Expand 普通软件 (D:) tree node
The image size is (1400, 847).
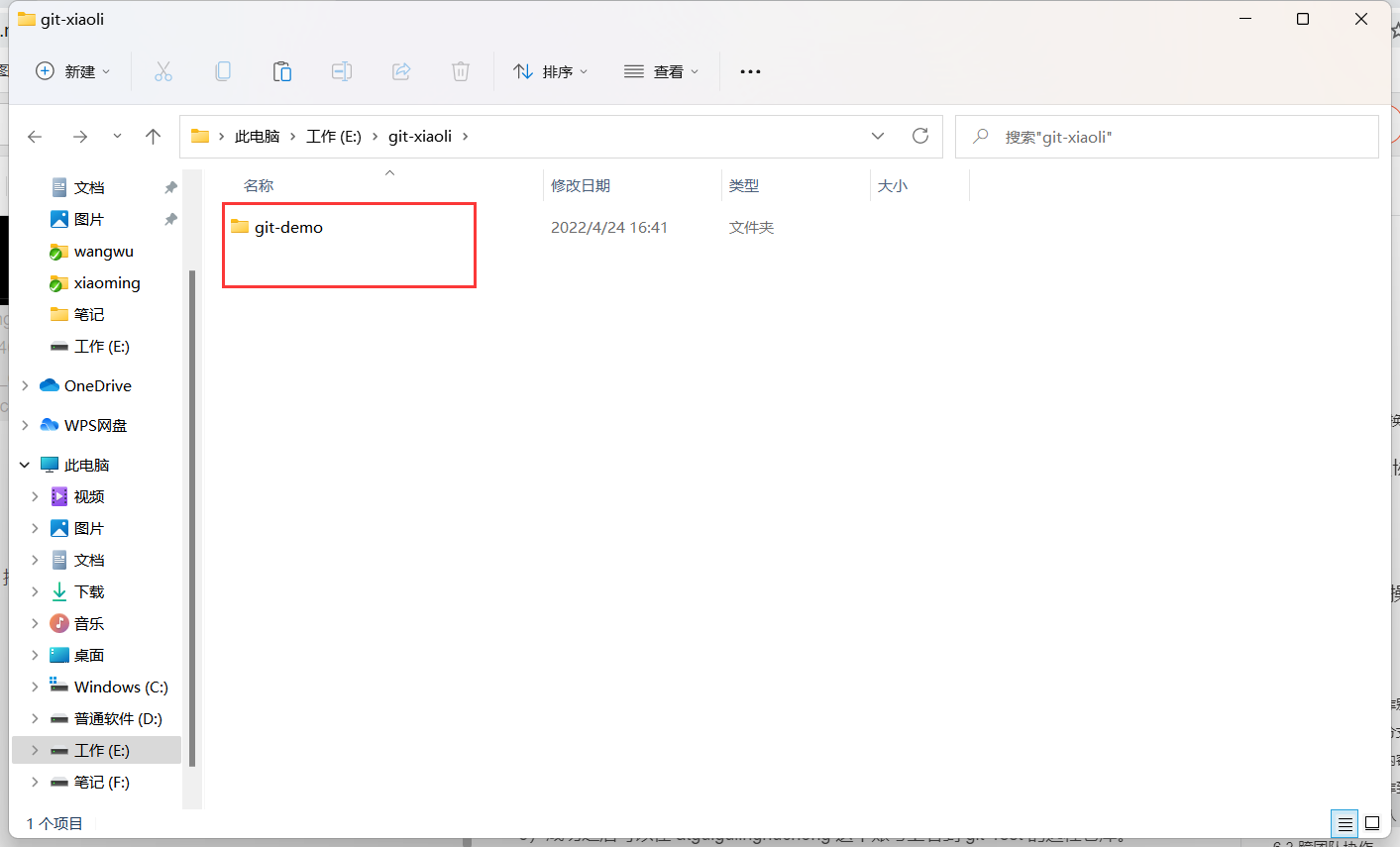35,718
